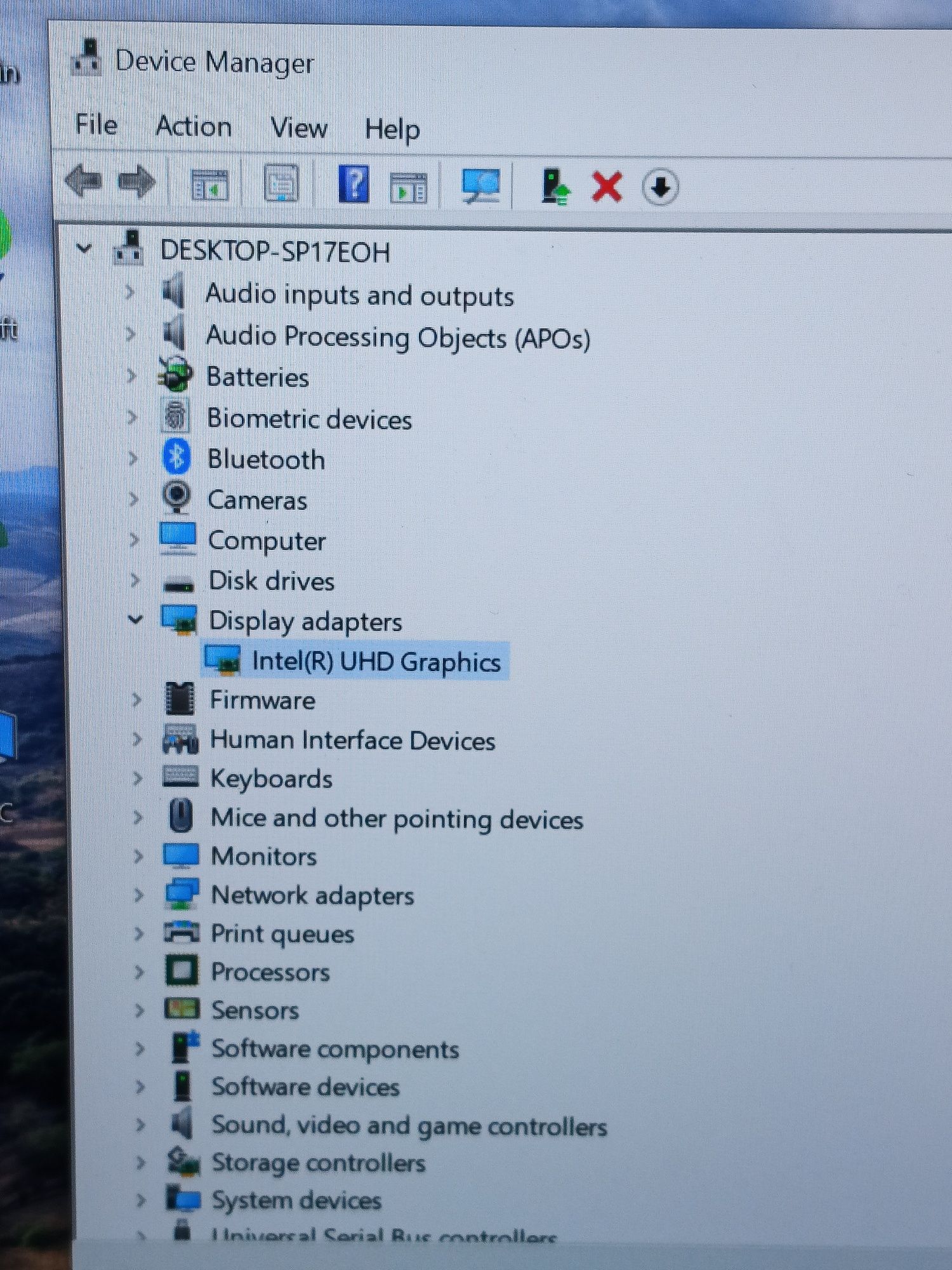Expand the Sound, video and game controllers chevron
Screen dimensions: 952x1270
pyautogui.click(x=140, y=1124)
